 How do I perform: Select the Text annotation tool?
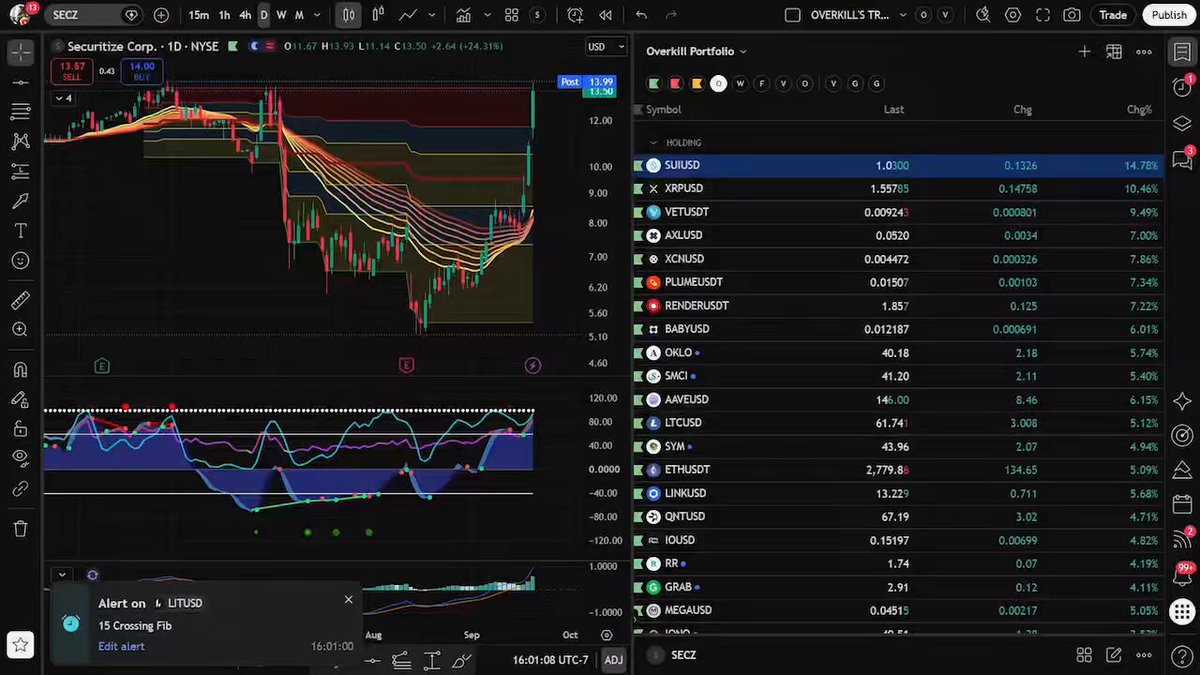coord(20,230)
